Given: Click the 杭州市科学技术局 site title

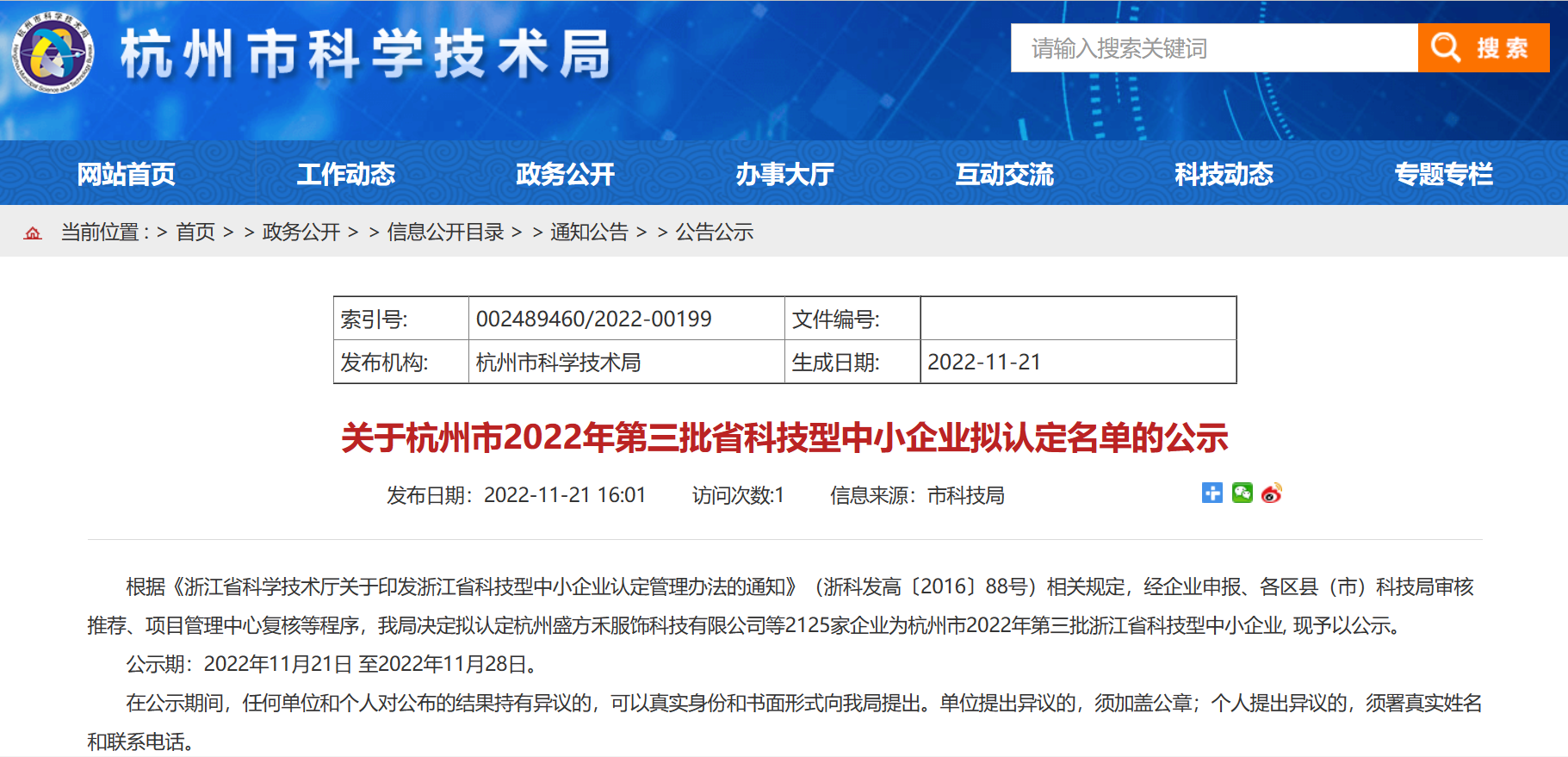Looking at the screenshot, I should [365, 55].
